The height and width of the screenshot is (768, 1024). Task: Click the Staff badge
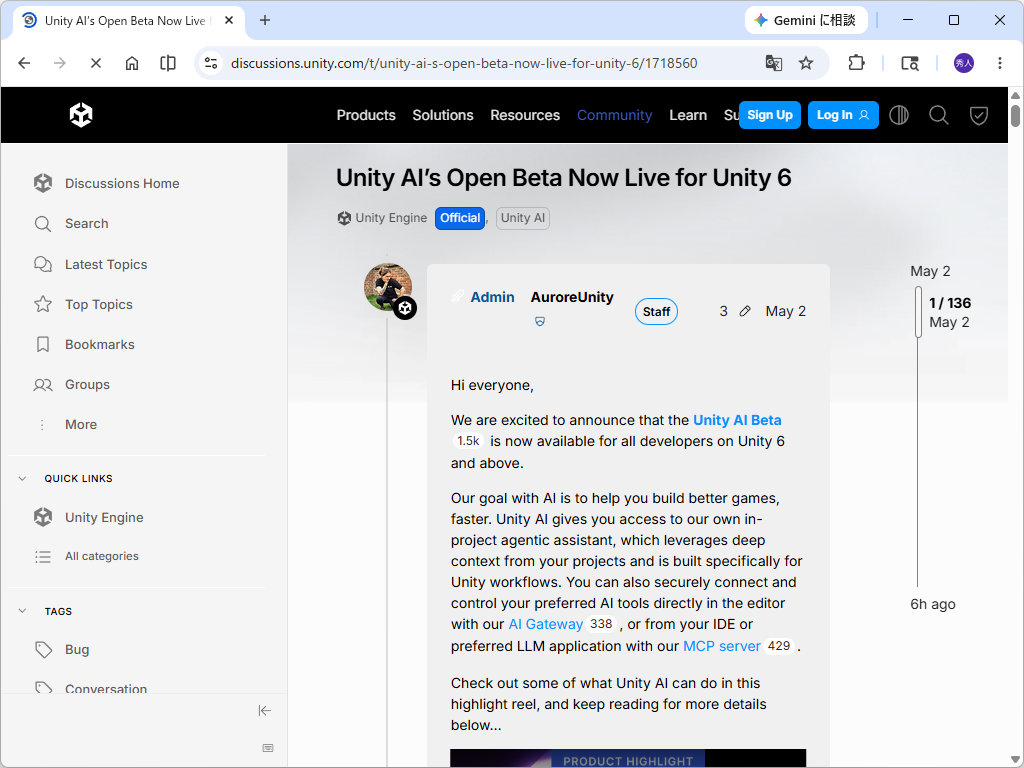(656, 312)
